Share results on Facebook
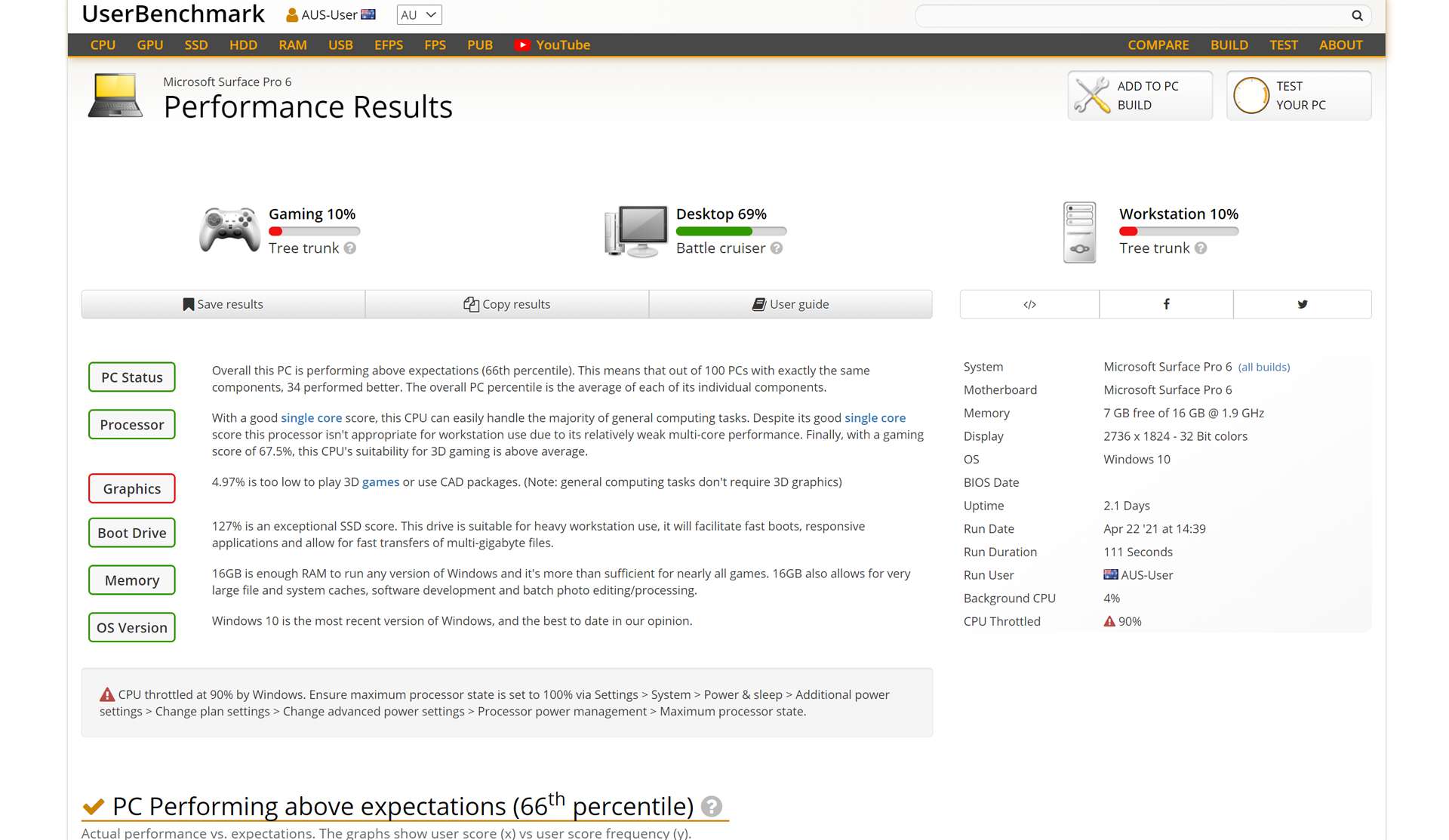Image resolution: width=1449 pixels, height=840 pixels. click(1166, 304)
